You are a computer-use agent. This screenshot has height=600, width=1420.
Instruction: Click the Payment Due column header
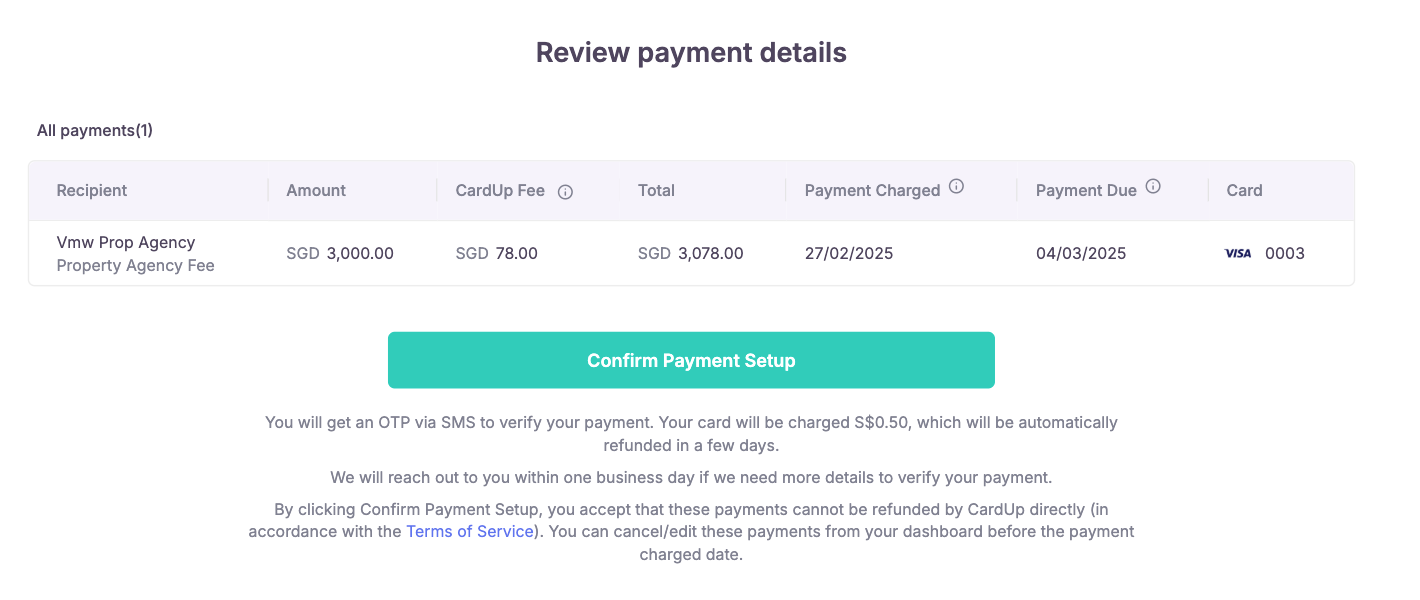point(1086,190)
